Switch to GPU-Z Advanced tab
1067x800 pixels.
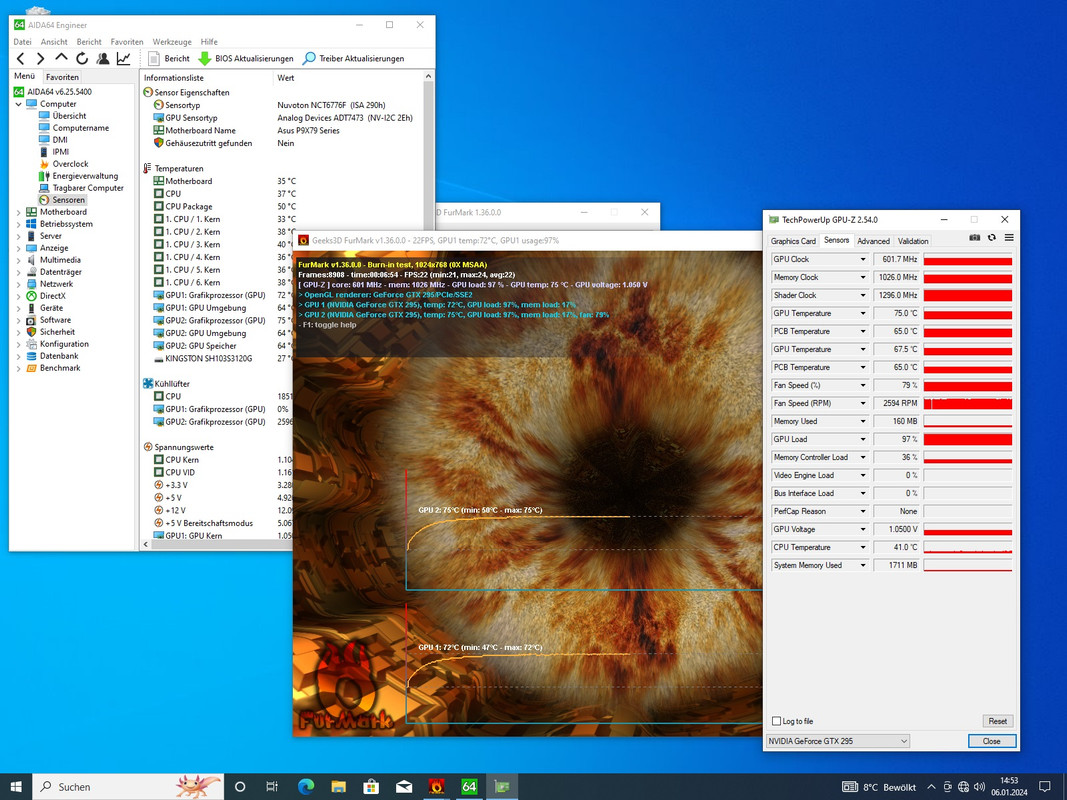pyautogui.click(x=873, y=241)
